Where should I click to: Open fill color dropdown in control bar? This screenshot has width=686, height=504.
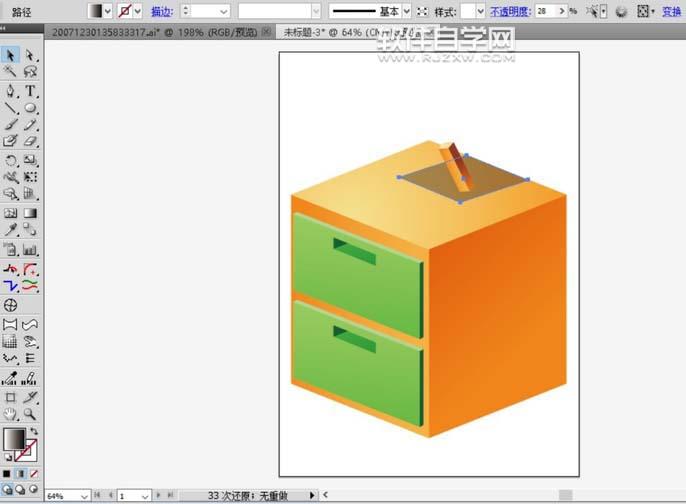point(108,11)
